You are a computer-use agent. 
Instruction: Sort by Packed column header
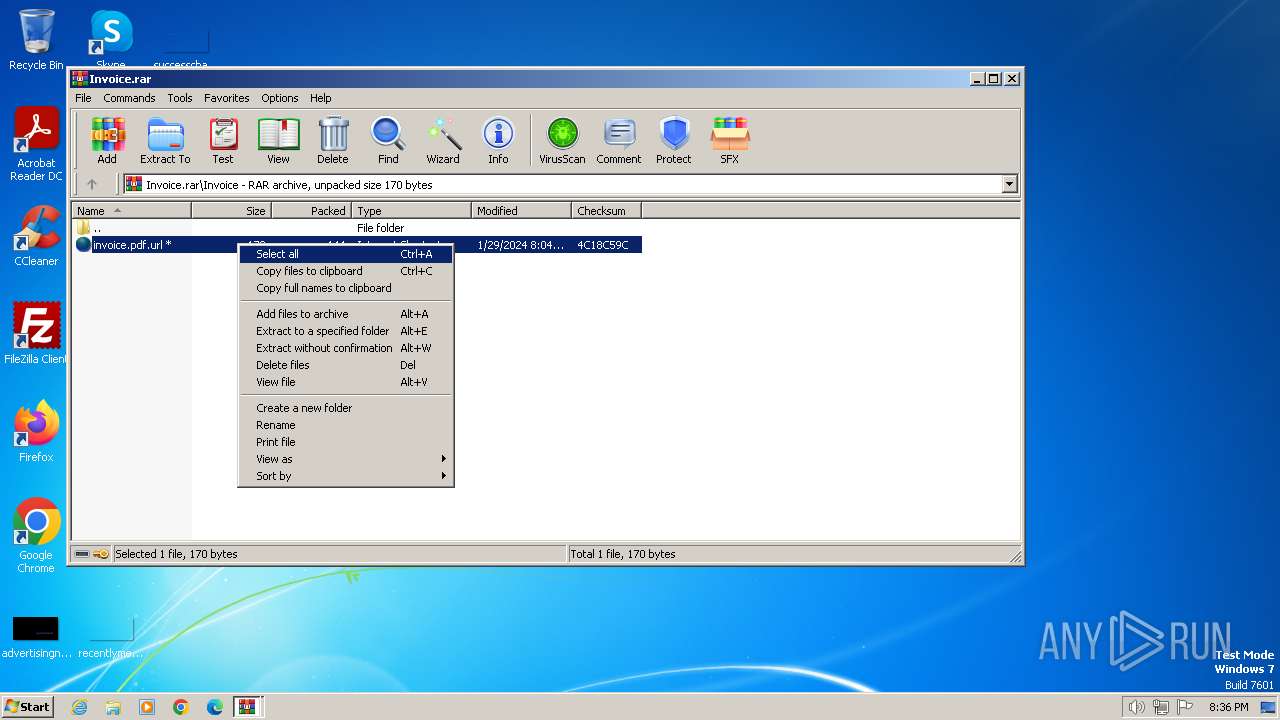(311, 211)
